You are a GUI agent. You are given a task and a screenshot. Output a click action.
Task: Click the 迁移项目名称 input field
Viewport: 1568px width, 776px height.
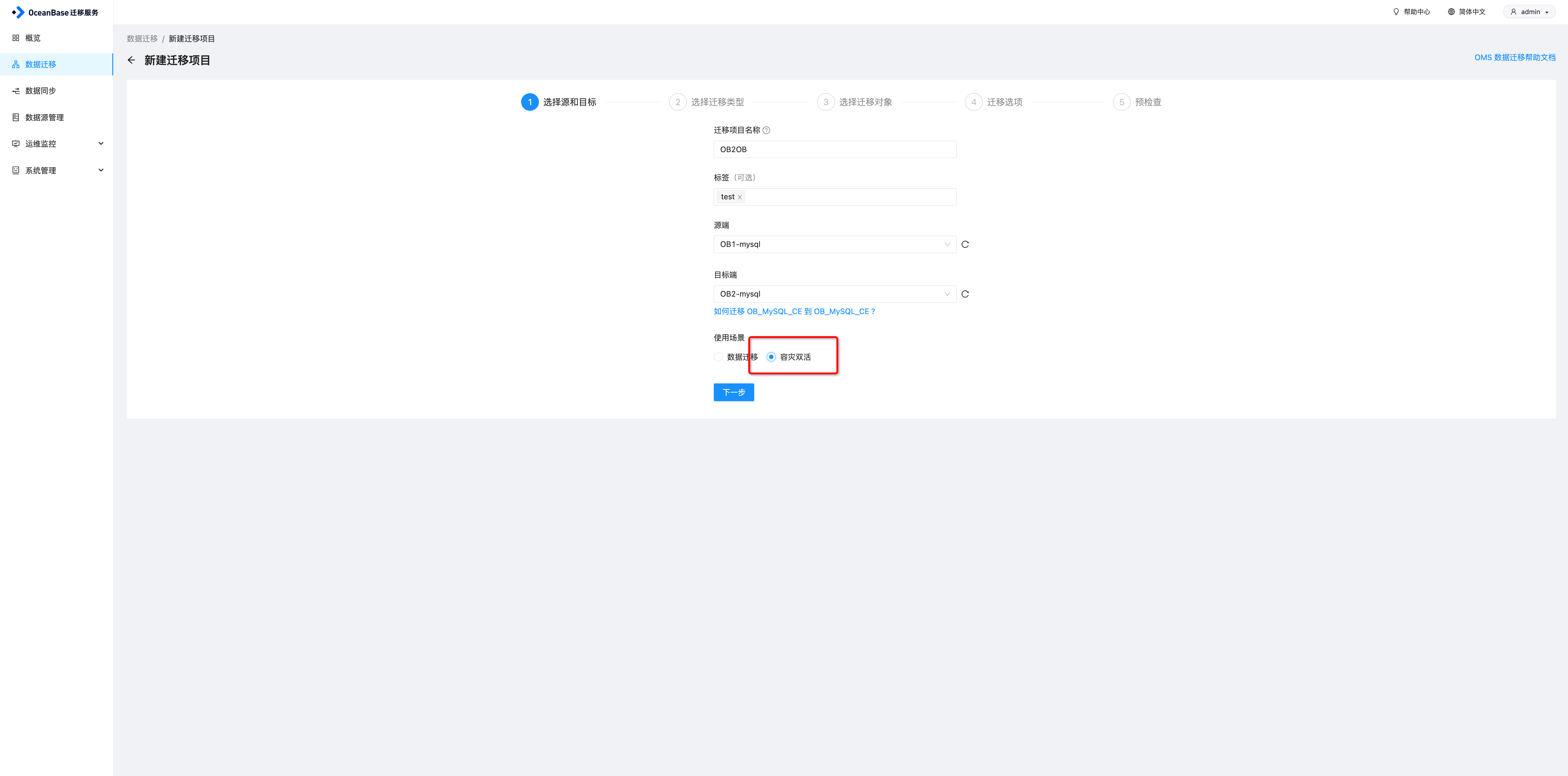pyautogui.click(x=834, y=150)
